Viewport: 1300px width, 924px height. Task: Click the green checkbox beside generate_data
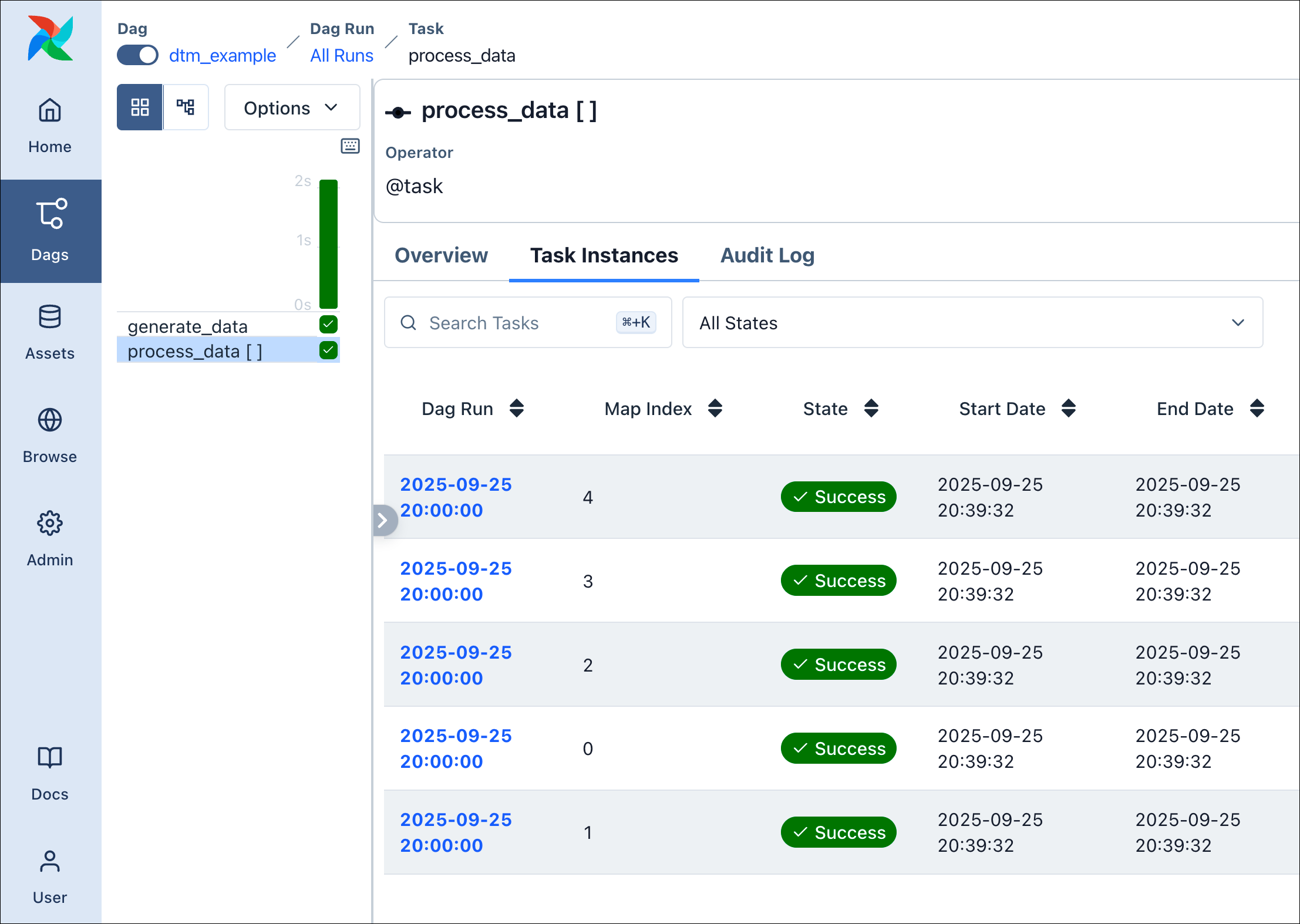click(328, 324)
